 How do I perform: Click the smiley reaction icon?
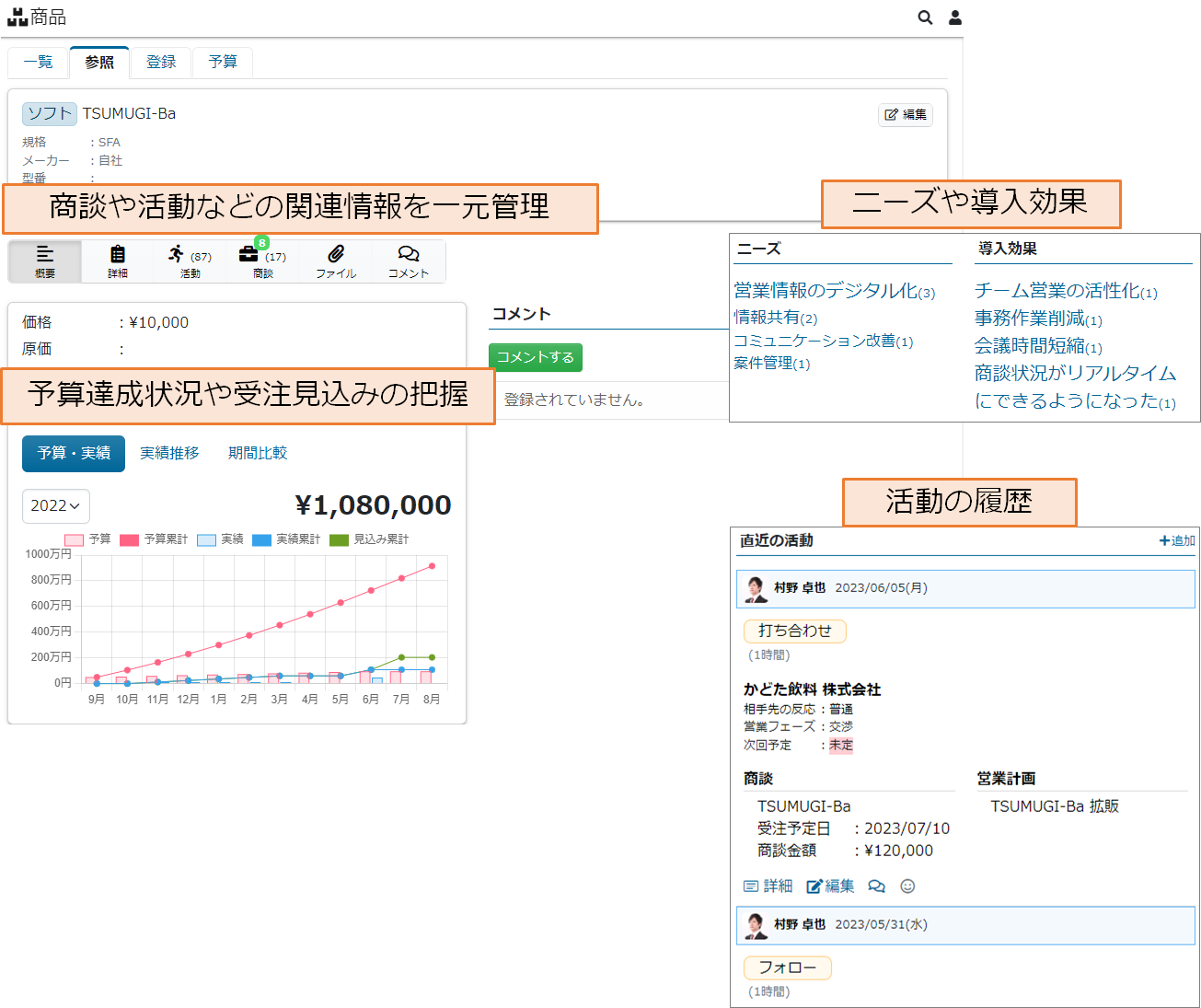point(907,886)
